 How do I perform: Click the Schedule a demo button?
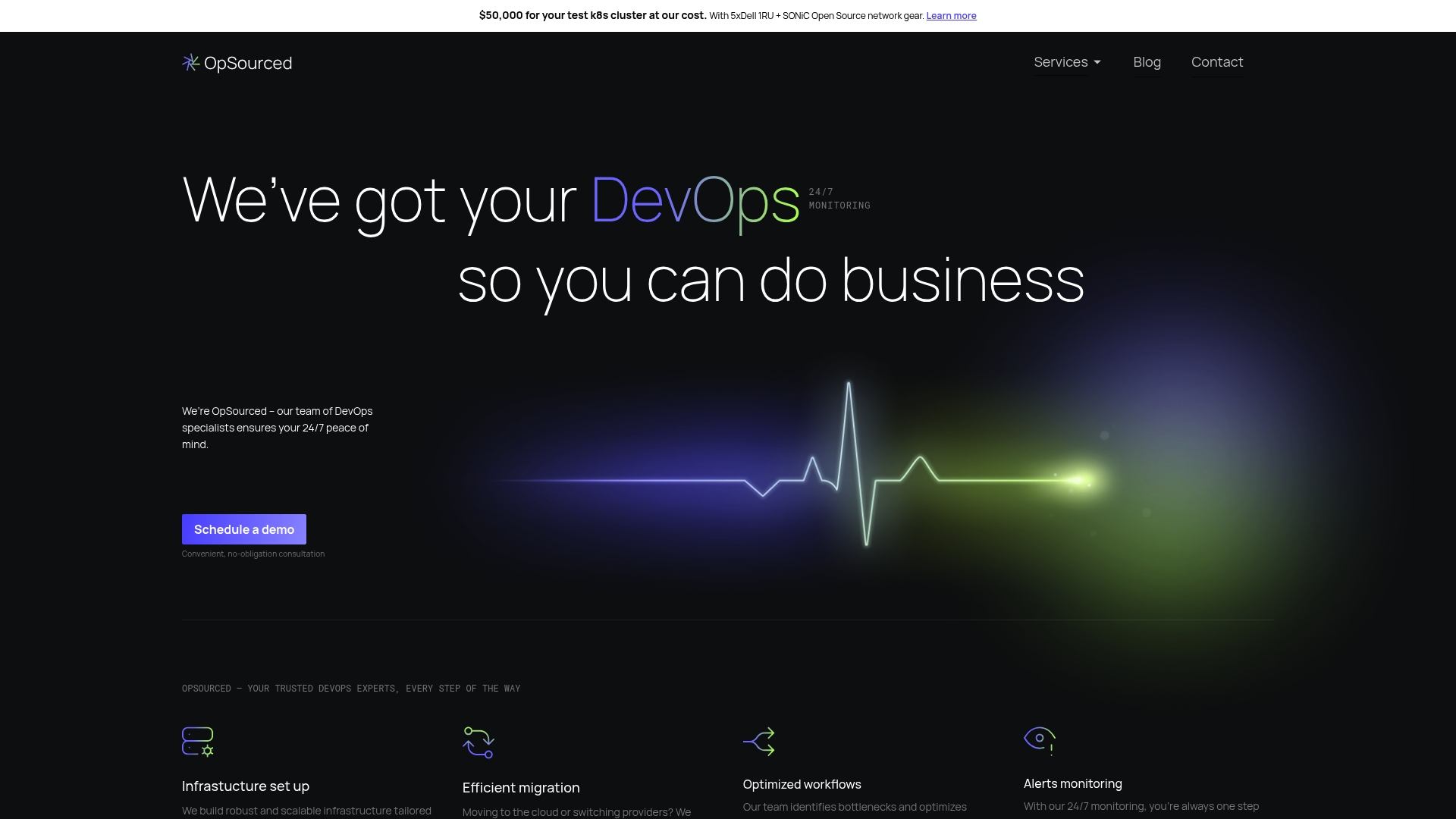pos(244,529)
